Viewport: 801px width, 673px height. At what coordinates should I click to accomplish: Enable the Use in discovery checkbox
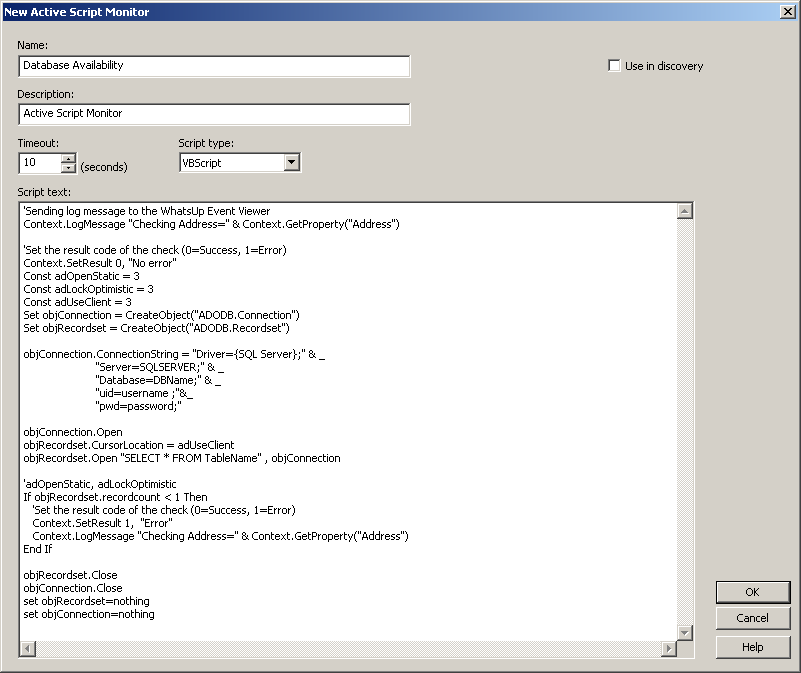click(615, 66)
